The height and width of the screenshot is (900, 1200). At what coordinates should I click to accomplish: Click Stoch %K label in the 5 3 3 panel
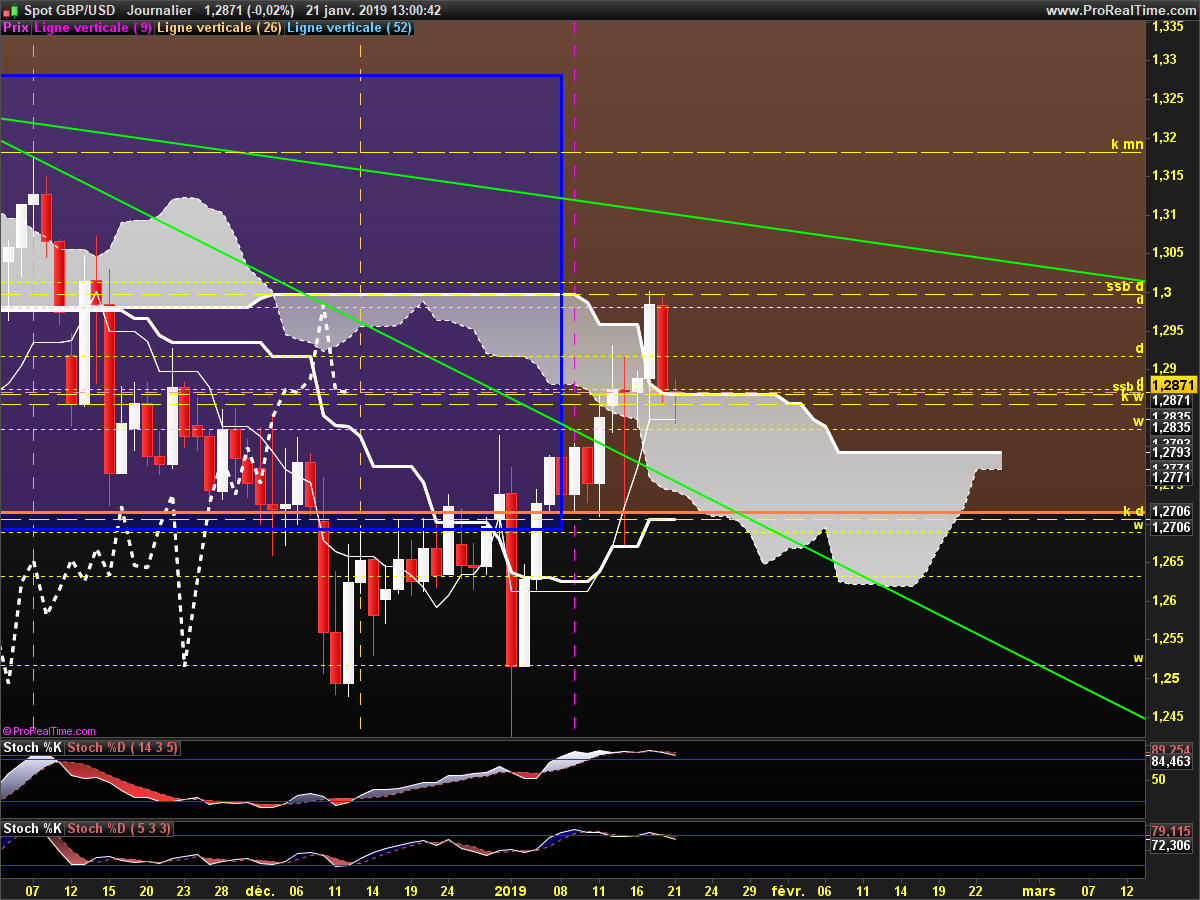pyautogui.click(x=32, y=829)
